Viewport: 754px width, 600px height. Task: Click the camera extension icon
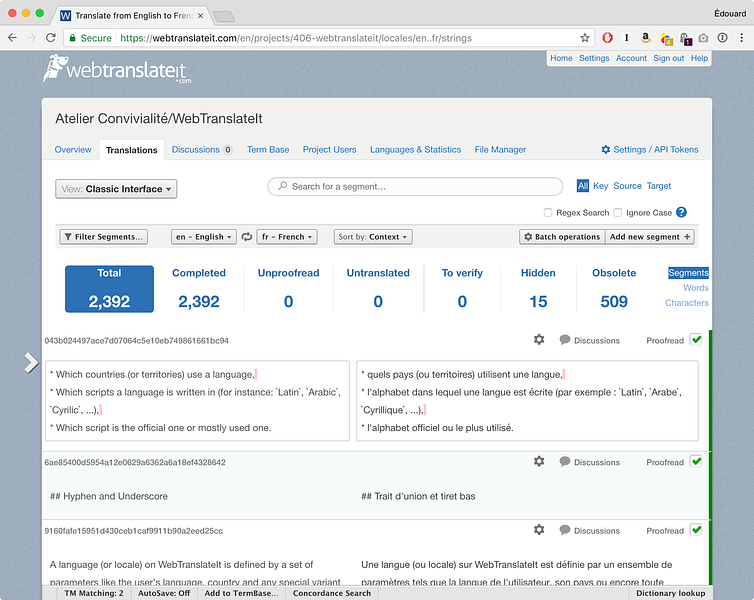click(x=704, y=38)
